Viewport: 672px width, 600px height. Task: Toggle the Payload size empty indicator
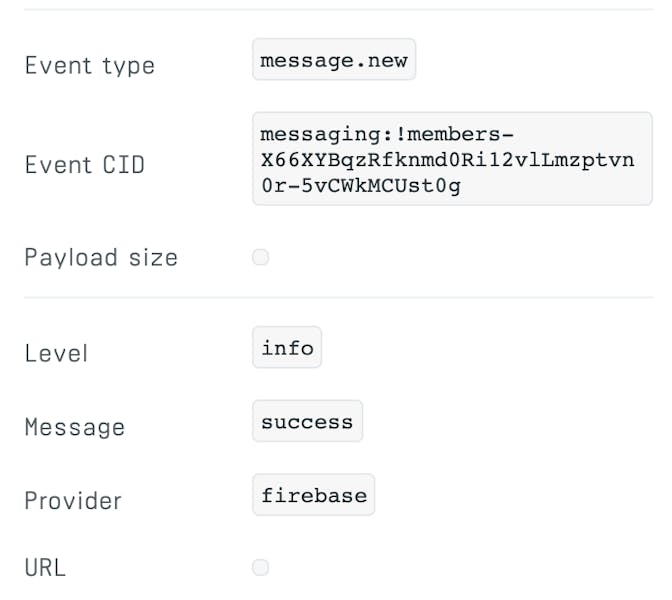pos(260,258)
